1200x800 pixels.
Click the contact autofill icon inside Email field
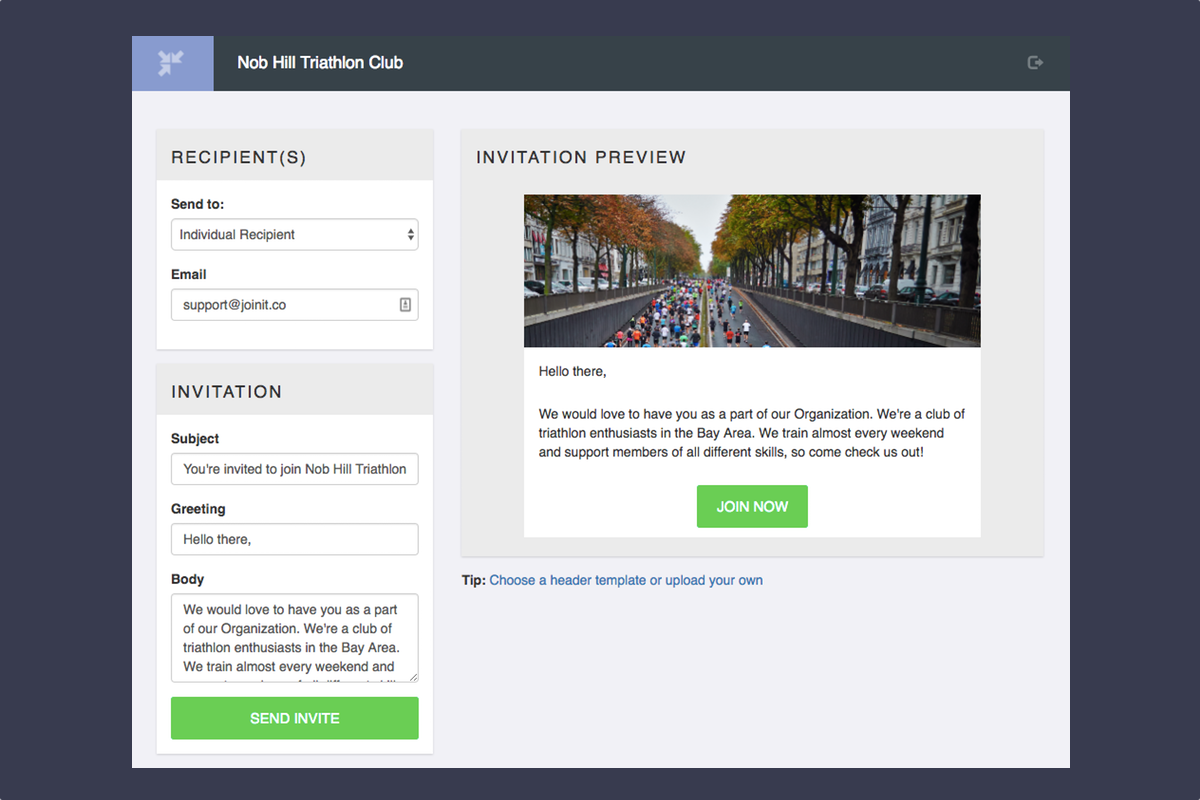(404, 304)
